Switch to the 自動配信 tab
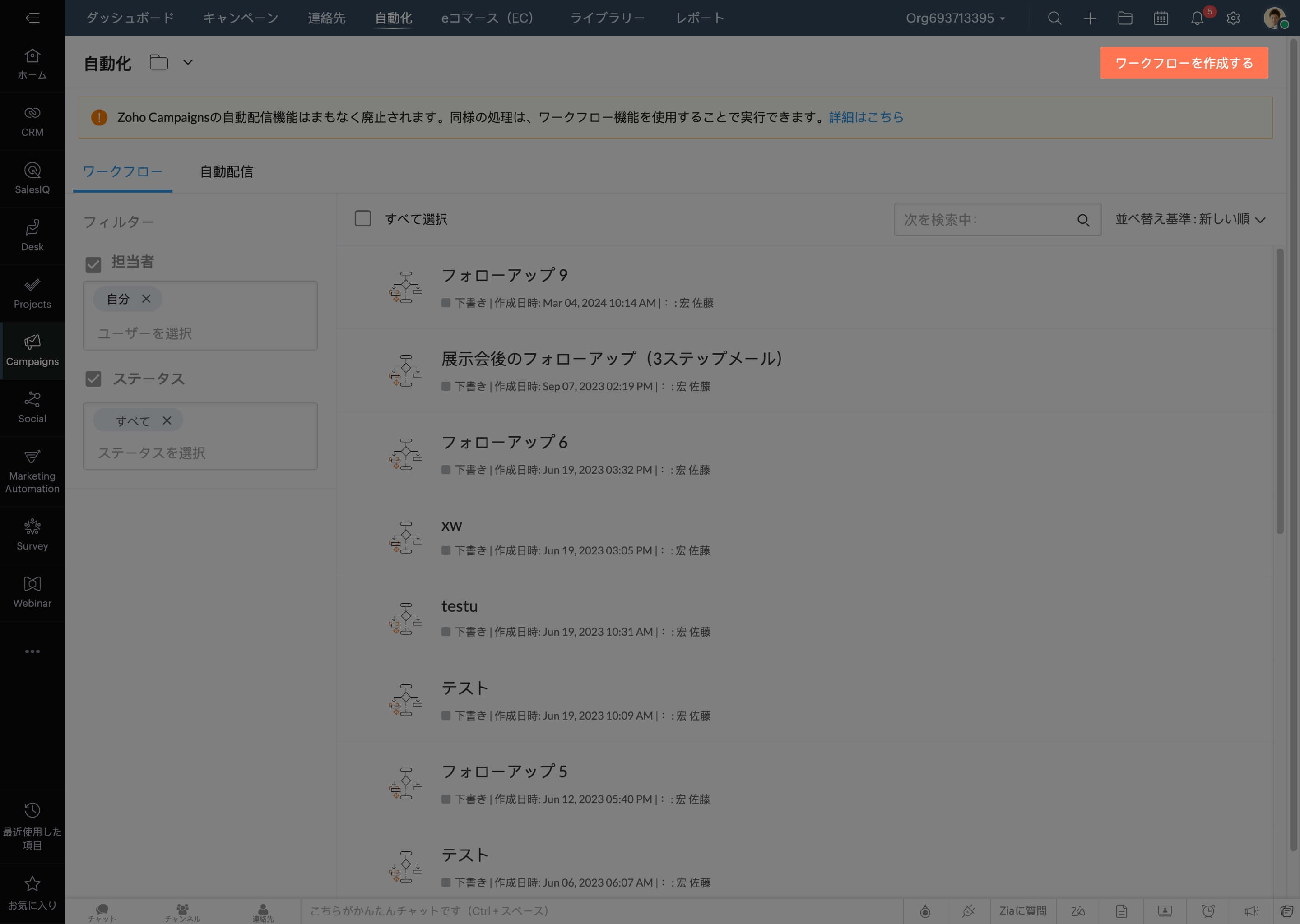The height and width of the screenshot is (924, 1300). click(x=226, y=172)
